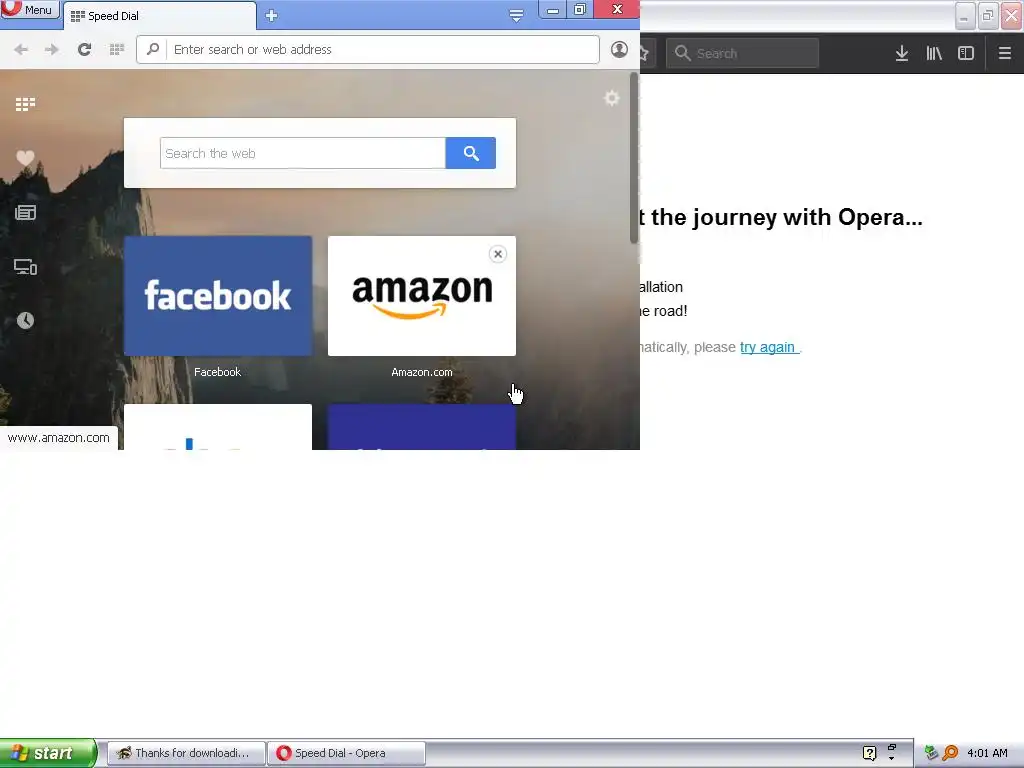The image size is (1024, 768).
Task: Open the Facebook speed dial tile
Action: point(218,296)
